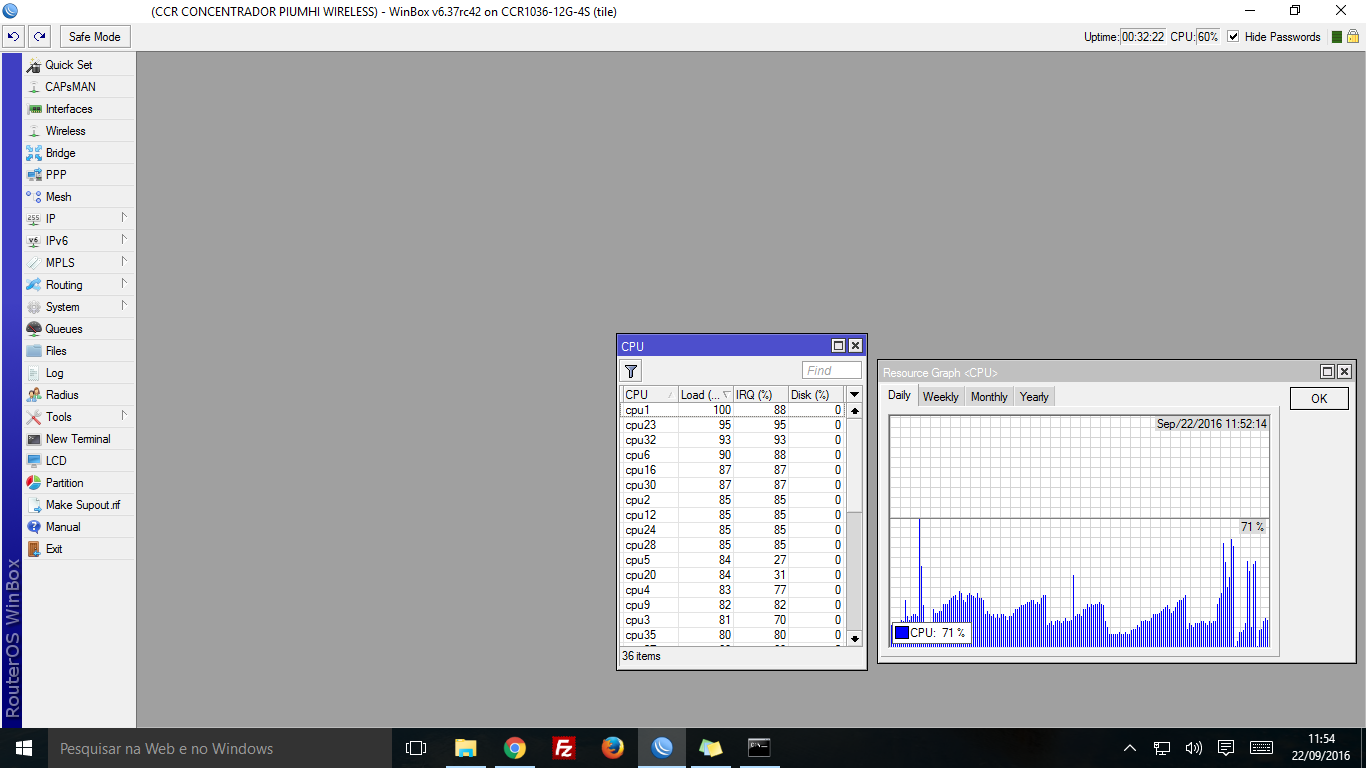
Task: Expand the IPv6 submenu
Action: [125, 239]
